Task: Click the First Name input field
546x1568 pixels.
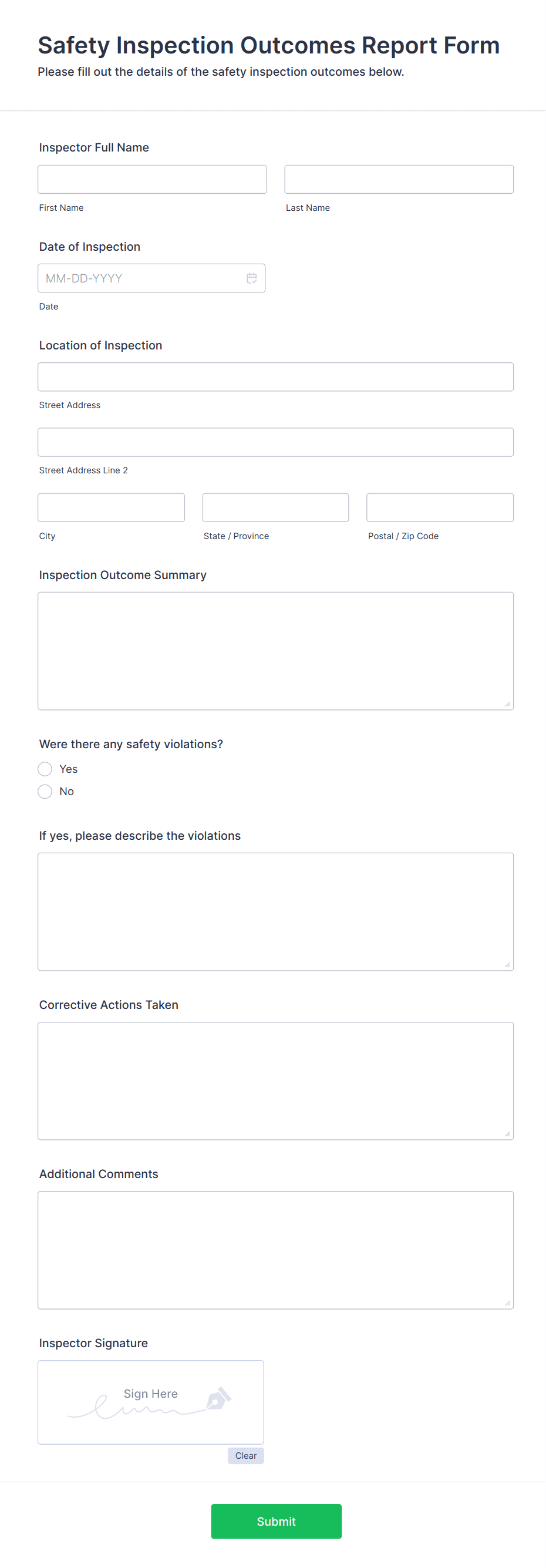Action: [151, 179]
